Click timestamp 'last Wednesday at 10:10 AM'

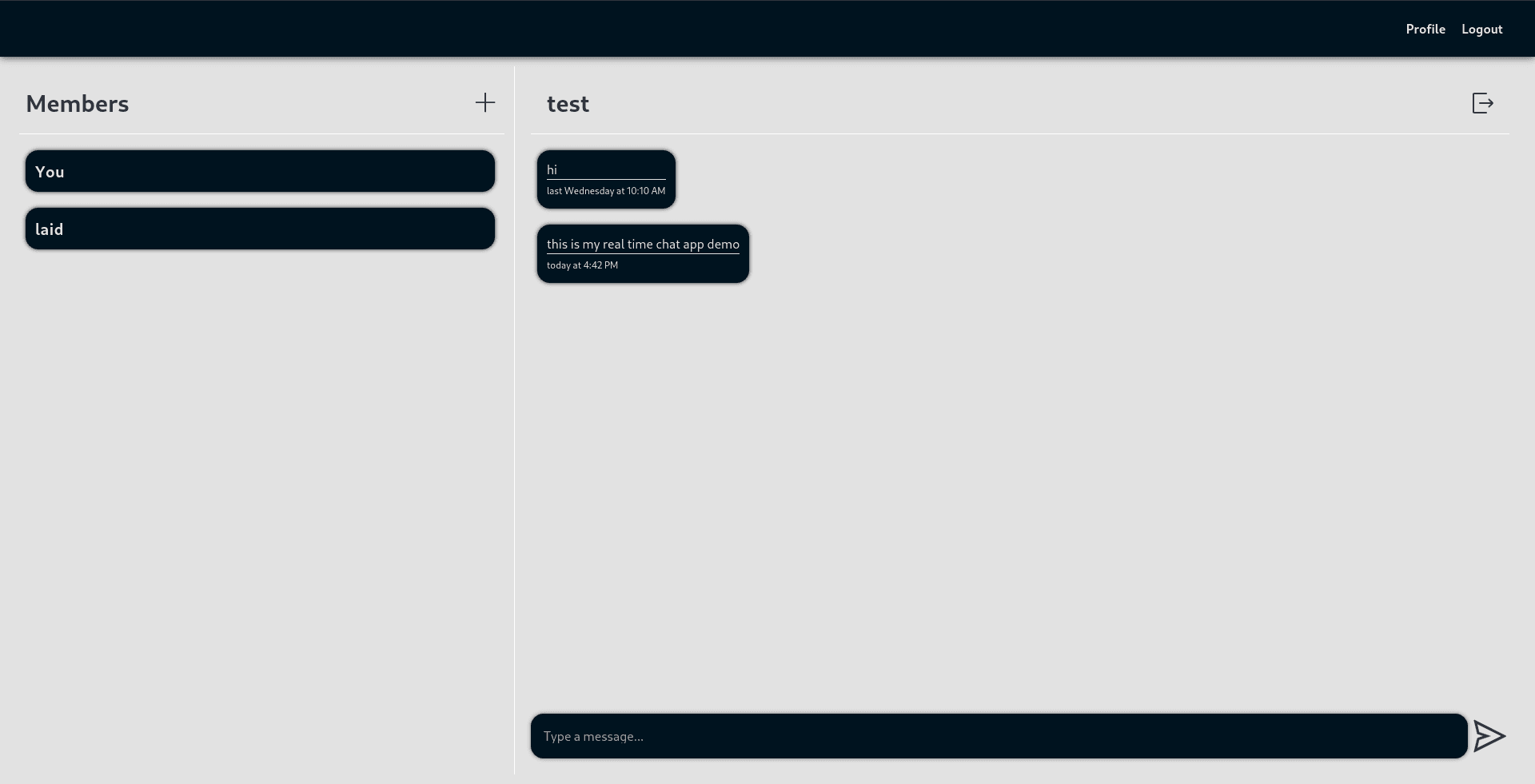606,191
